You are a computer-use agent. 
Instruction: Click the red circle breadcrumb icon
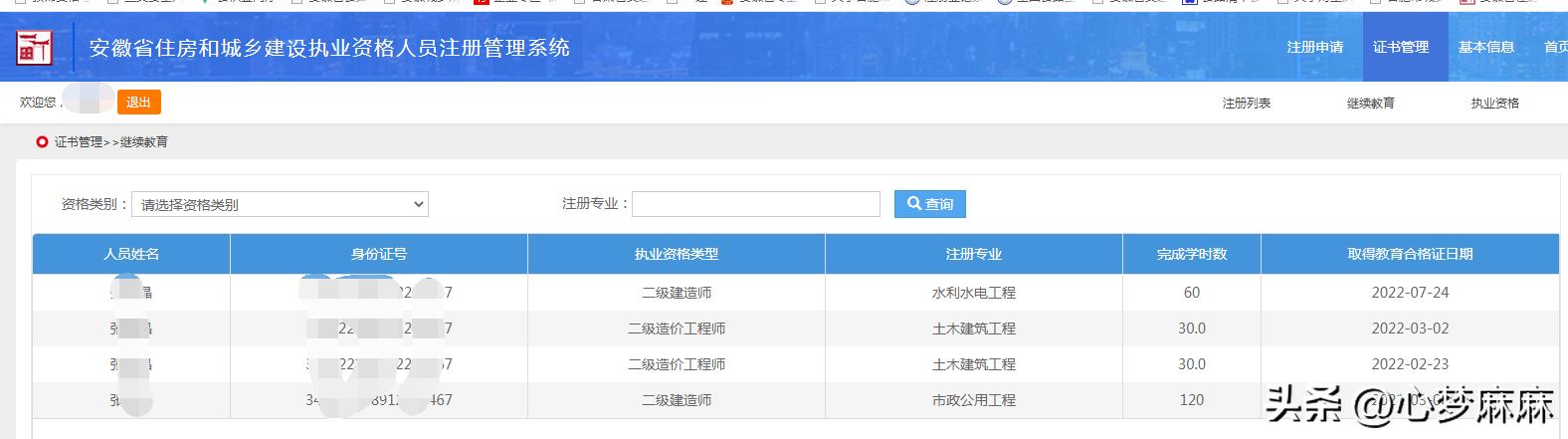[x=42, y=142]
